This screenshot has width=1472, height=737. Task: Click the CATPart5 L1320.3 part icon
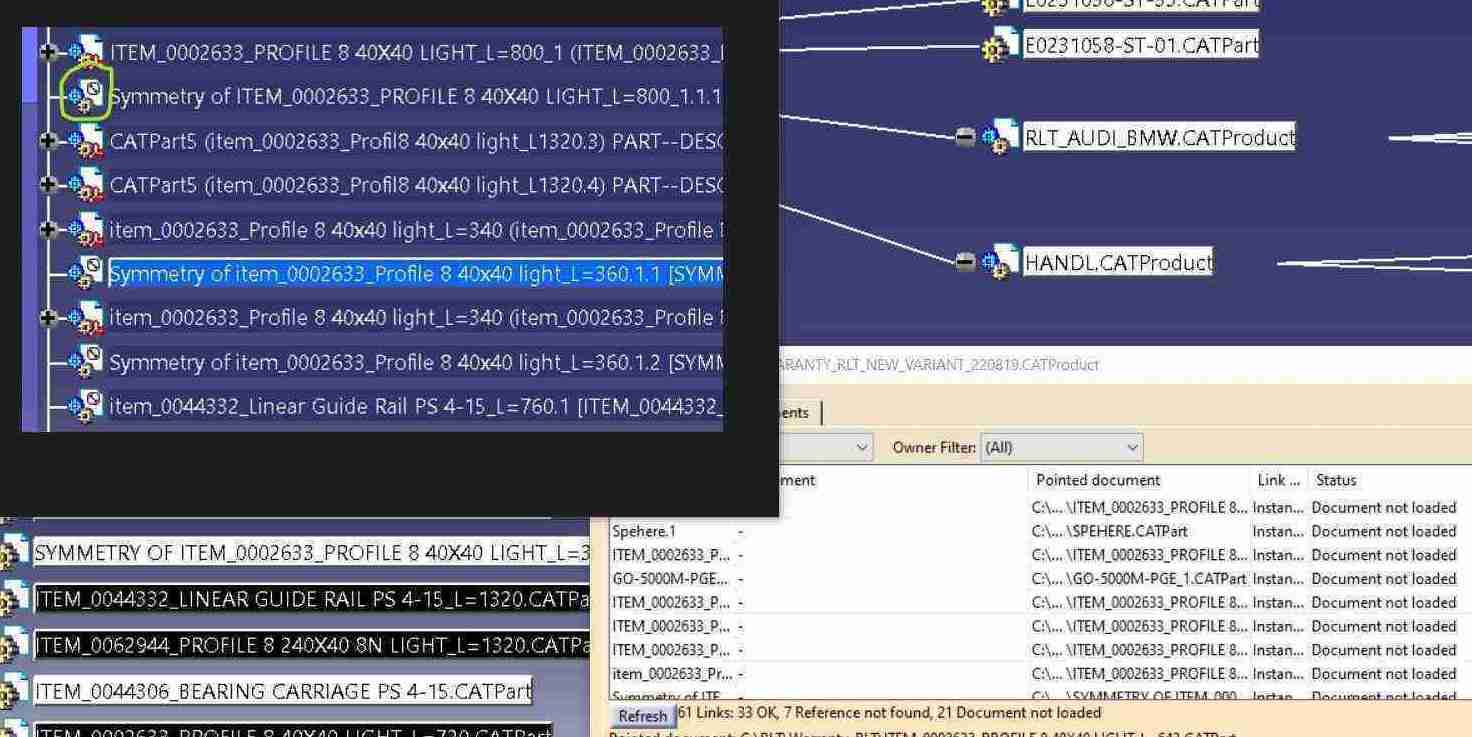pos(87,142)
